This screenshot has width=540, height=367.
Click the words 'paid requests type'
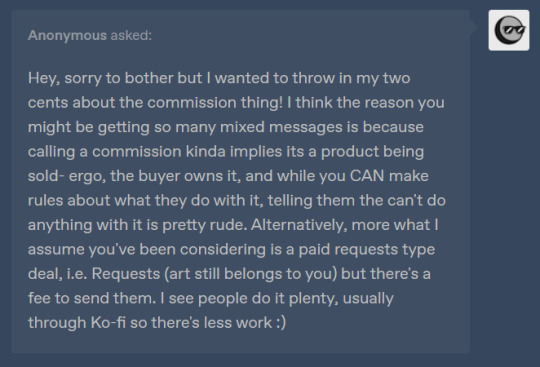[x=366, y=249]
